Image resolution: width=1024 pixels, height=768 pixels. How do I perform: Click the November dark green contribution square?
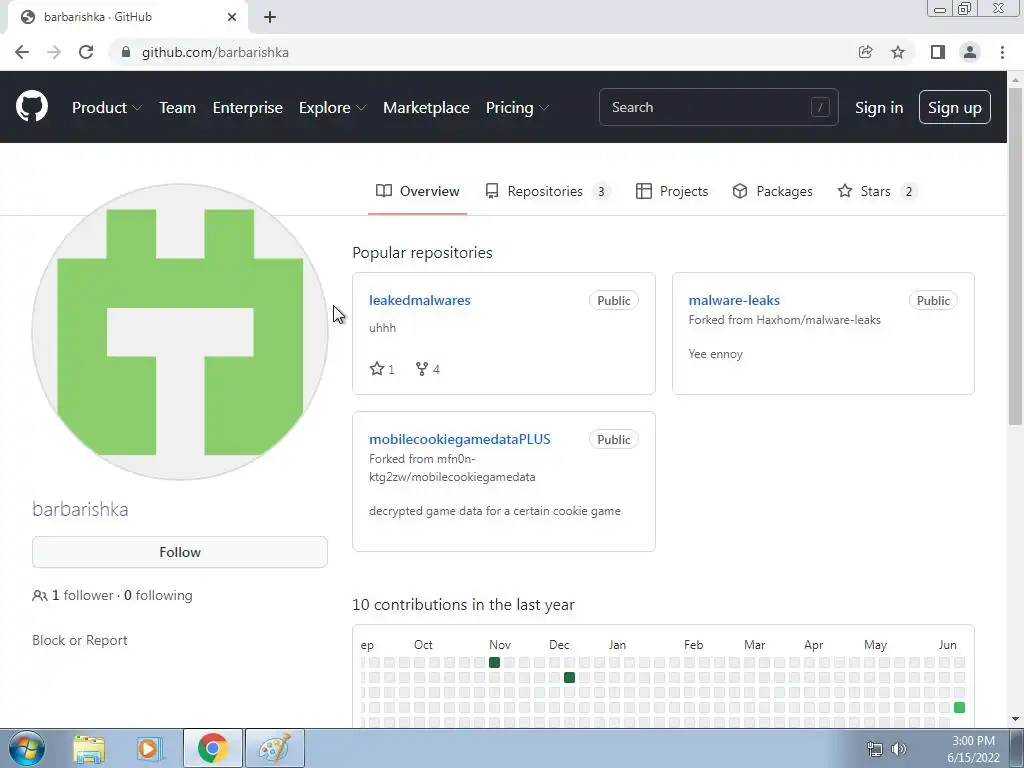[x=494, y=662]
